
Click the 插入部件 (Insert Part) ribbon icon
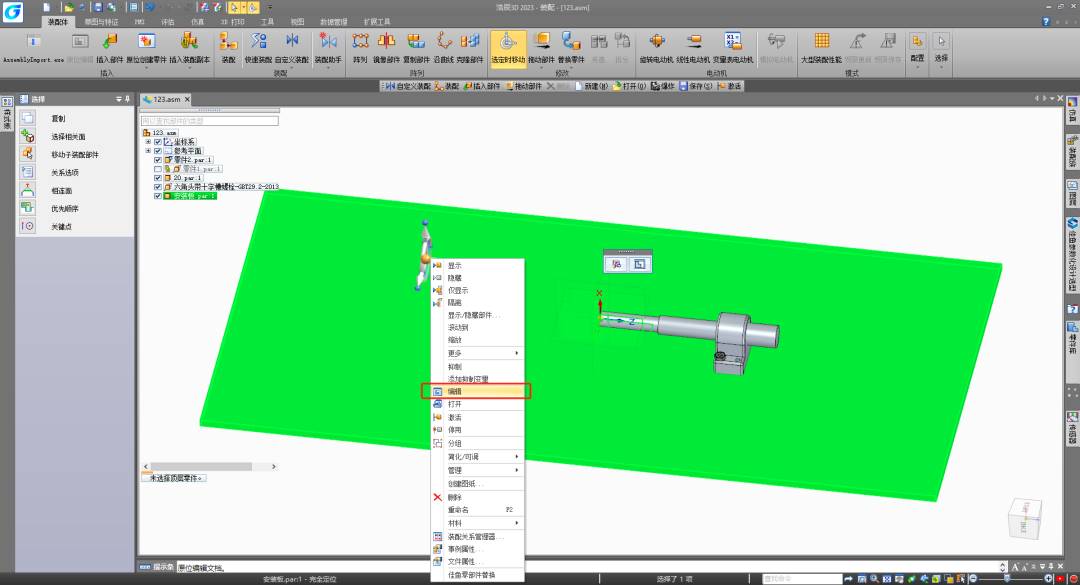click(x=108, y=46)
